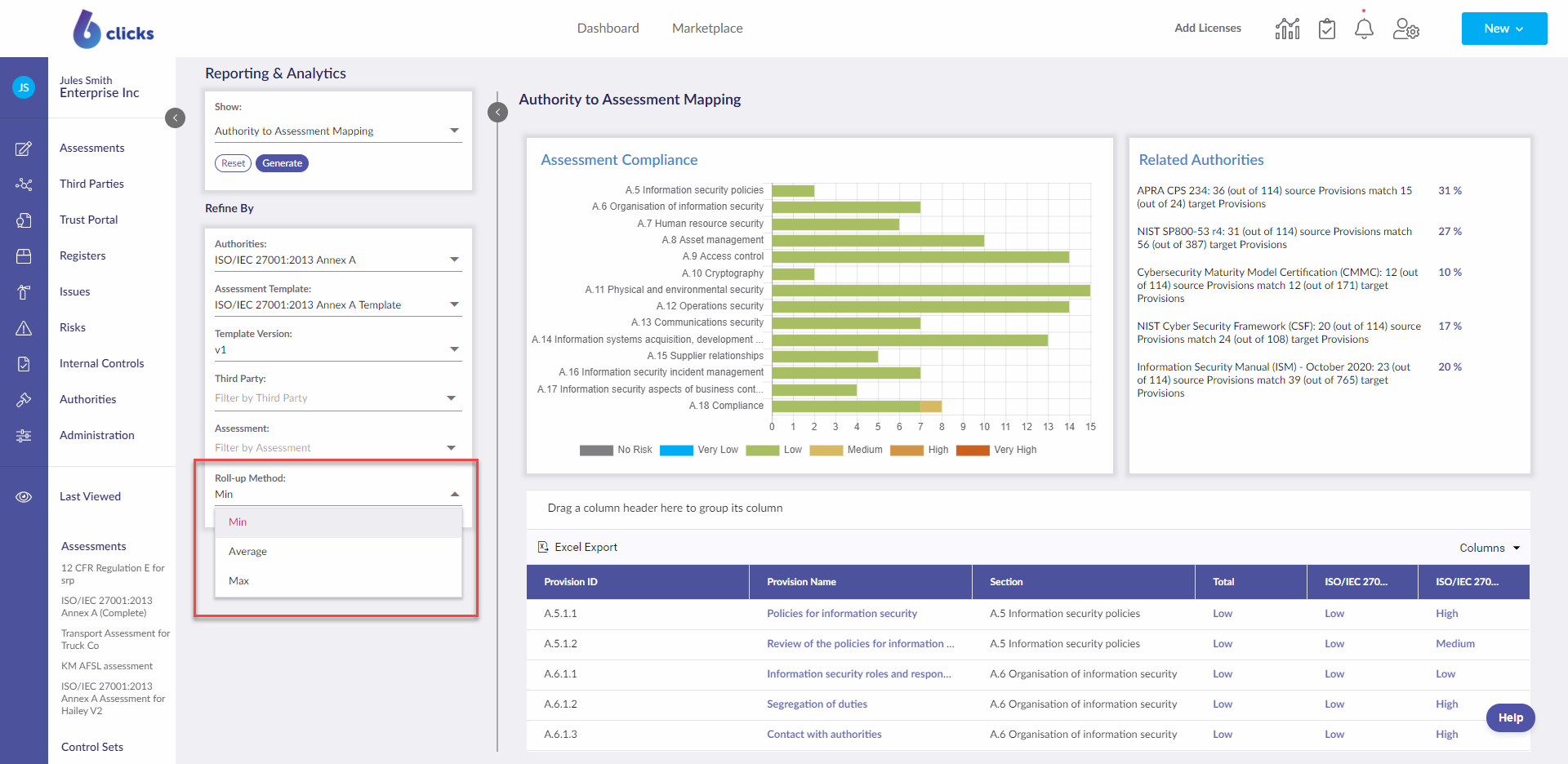Open Segregation of duties link
This screenshot has height=764, width=1568.
click(x=817, y=704)
